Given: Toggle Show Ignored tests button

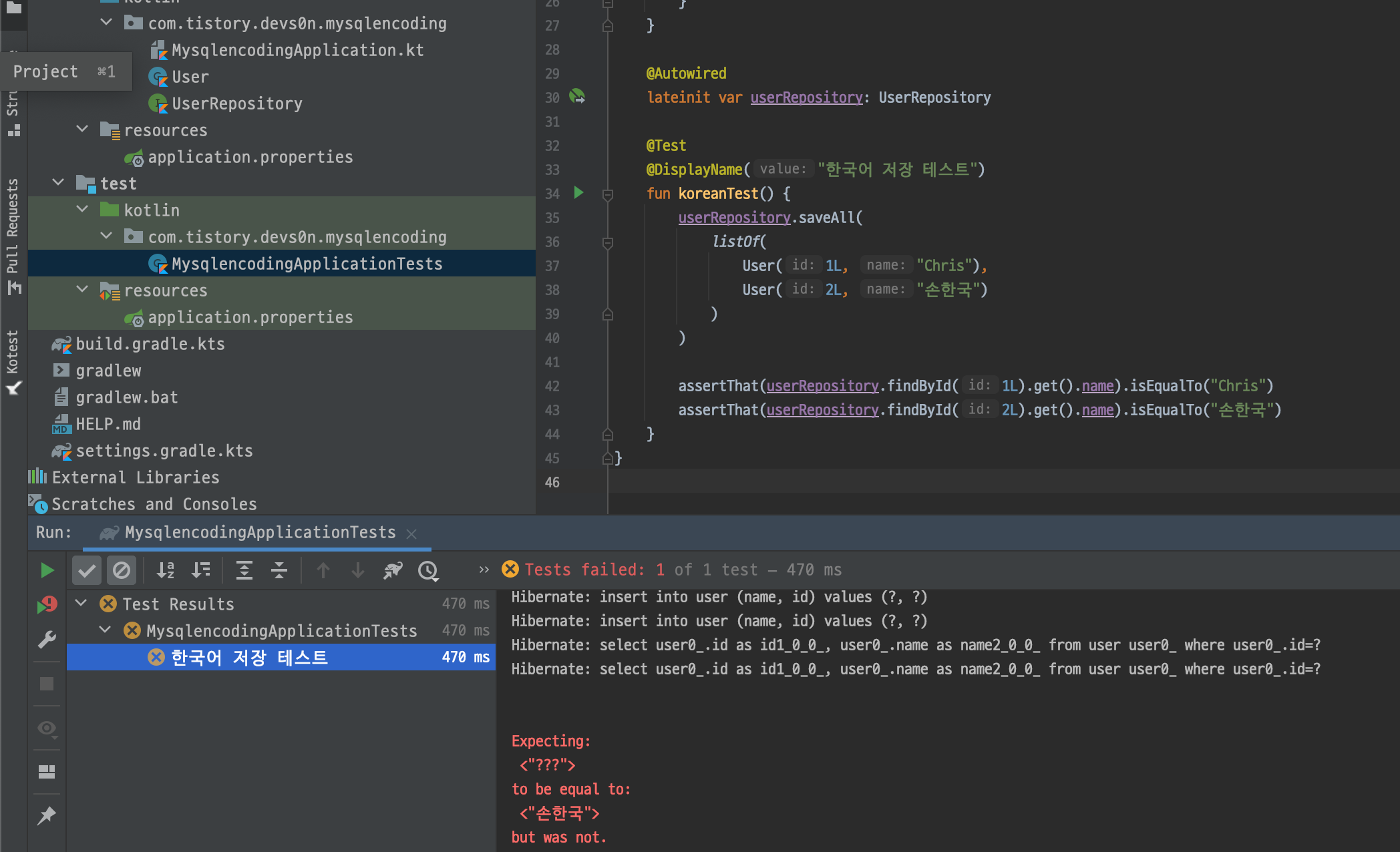Looking at the screenshot, I should 122,570.
